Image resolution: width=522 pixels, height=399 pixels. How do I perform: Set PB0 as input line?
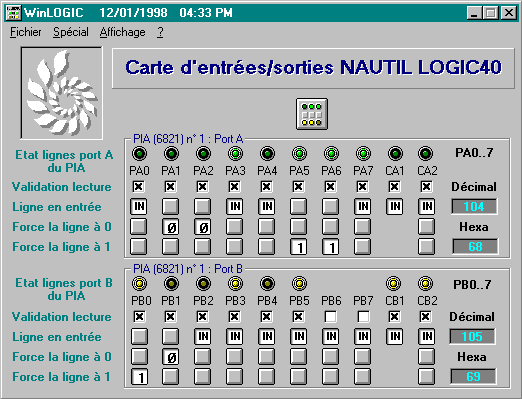(139, 336)
